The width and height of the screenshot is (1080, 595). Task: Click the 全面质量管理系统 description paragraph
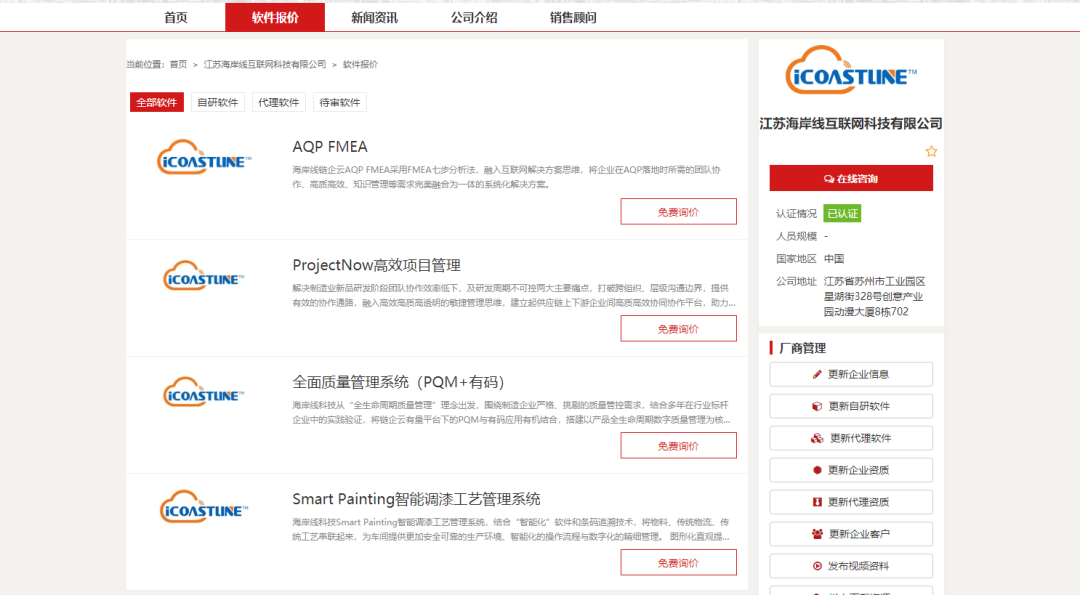511,413
